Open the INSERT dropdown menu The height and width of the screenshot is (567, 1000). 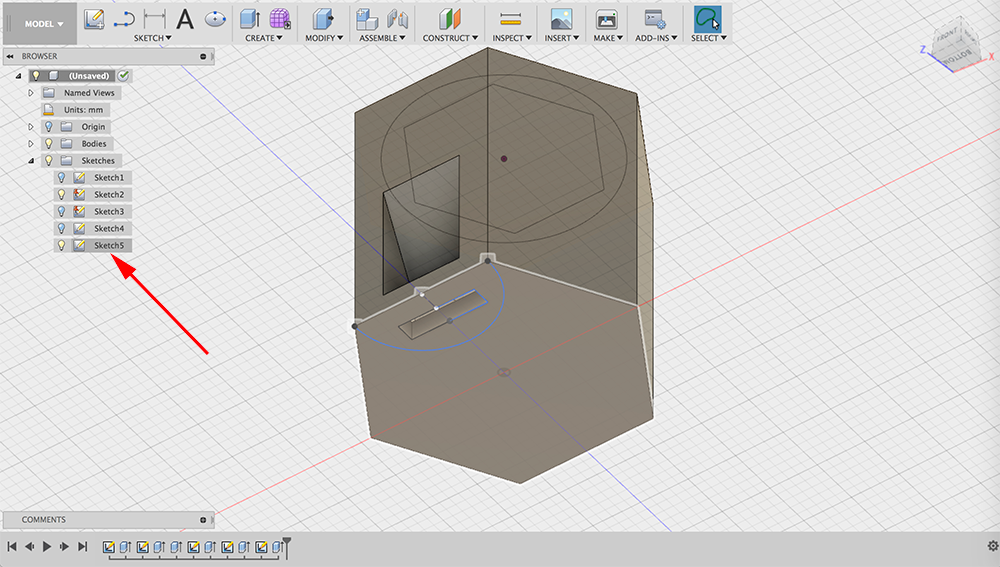pos(562,38)
